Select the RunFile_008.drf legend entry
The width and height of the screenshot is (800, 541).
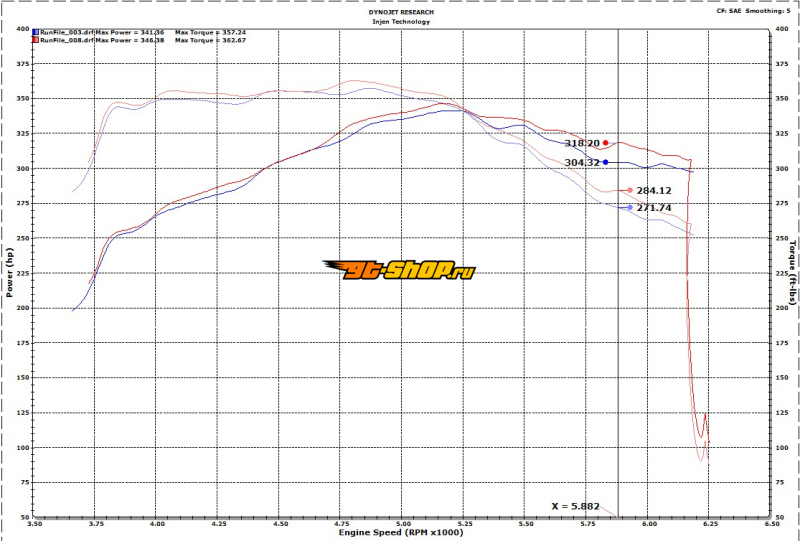(66, 41)
